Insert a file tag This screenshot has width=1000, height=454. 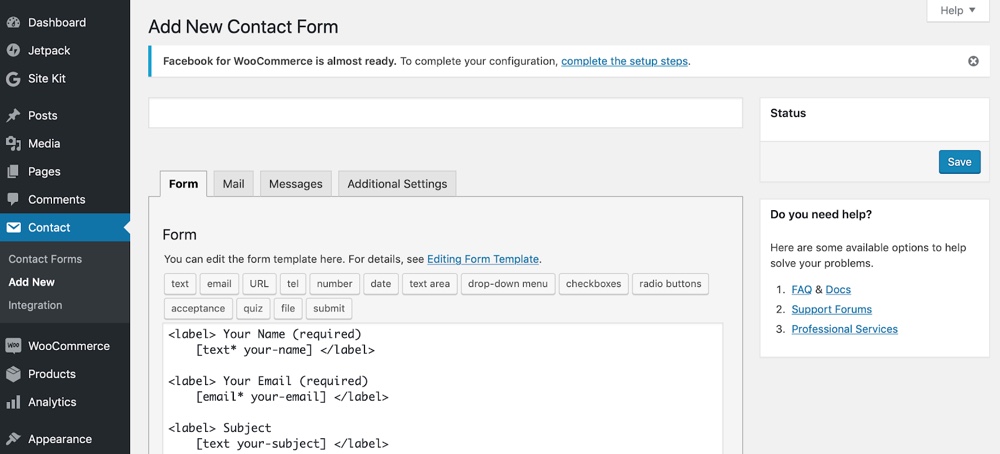288,308
